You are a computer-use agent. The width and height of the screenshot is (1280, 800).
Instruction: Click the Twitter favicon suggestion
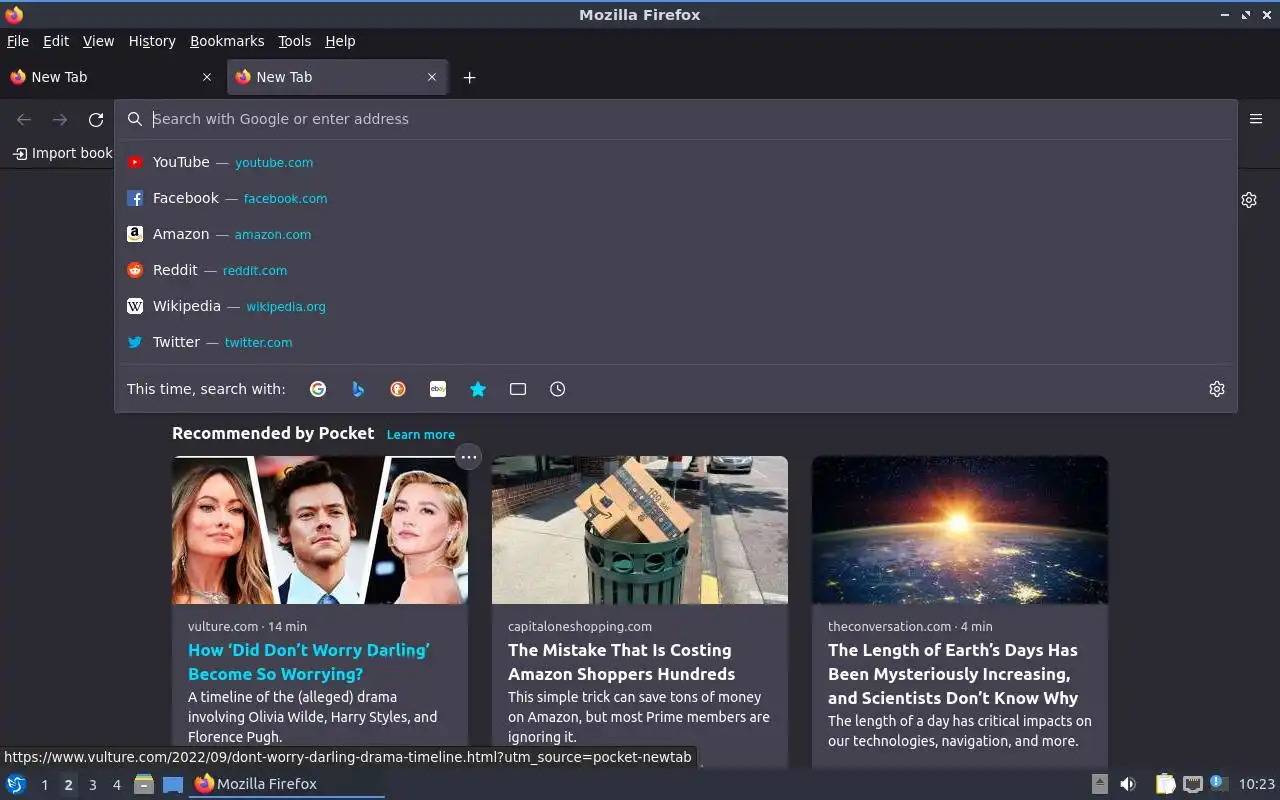tap(135, 342)
